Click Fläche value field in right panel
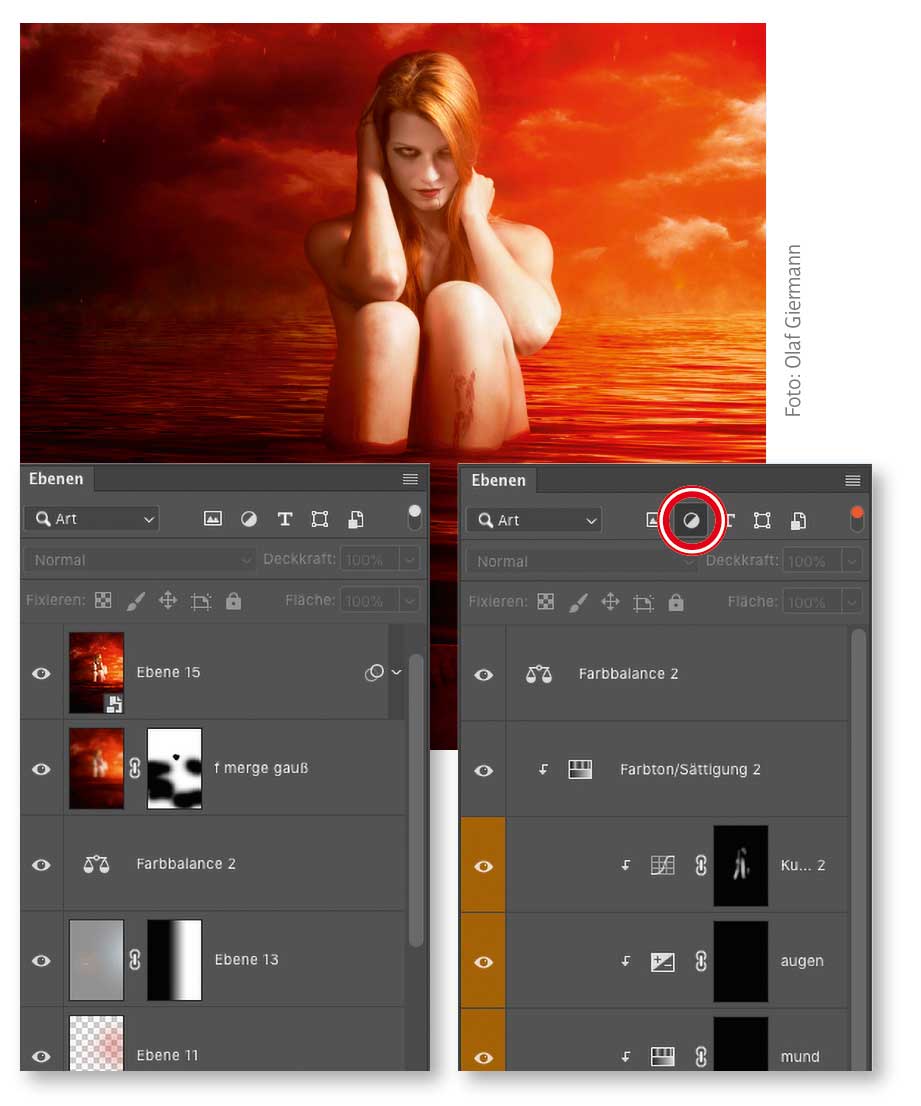The width and height of the screenshot is (921, 1106). point(812,602)
